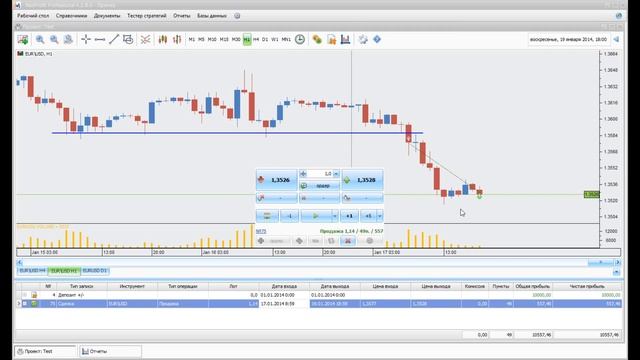This screenshot has width=640, height=360.
Task: Click the zoom out magnifier icon
Action: point(54,40)
